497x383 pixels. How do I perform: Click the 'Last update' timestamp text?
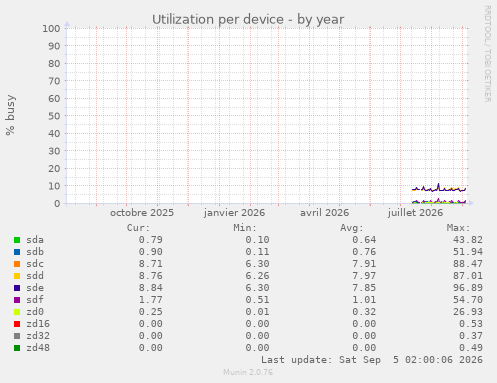tap(372, 360)
